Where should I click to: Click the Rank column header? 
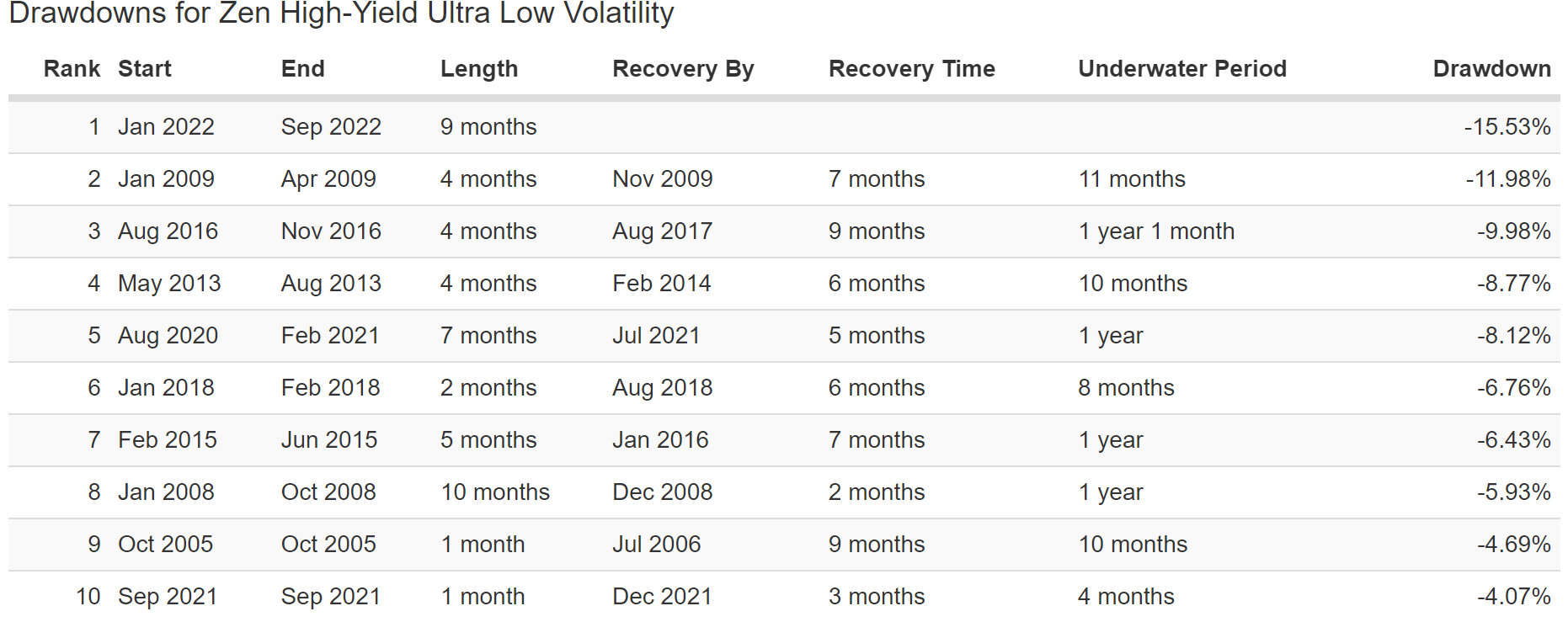click(x=72, y=69)
